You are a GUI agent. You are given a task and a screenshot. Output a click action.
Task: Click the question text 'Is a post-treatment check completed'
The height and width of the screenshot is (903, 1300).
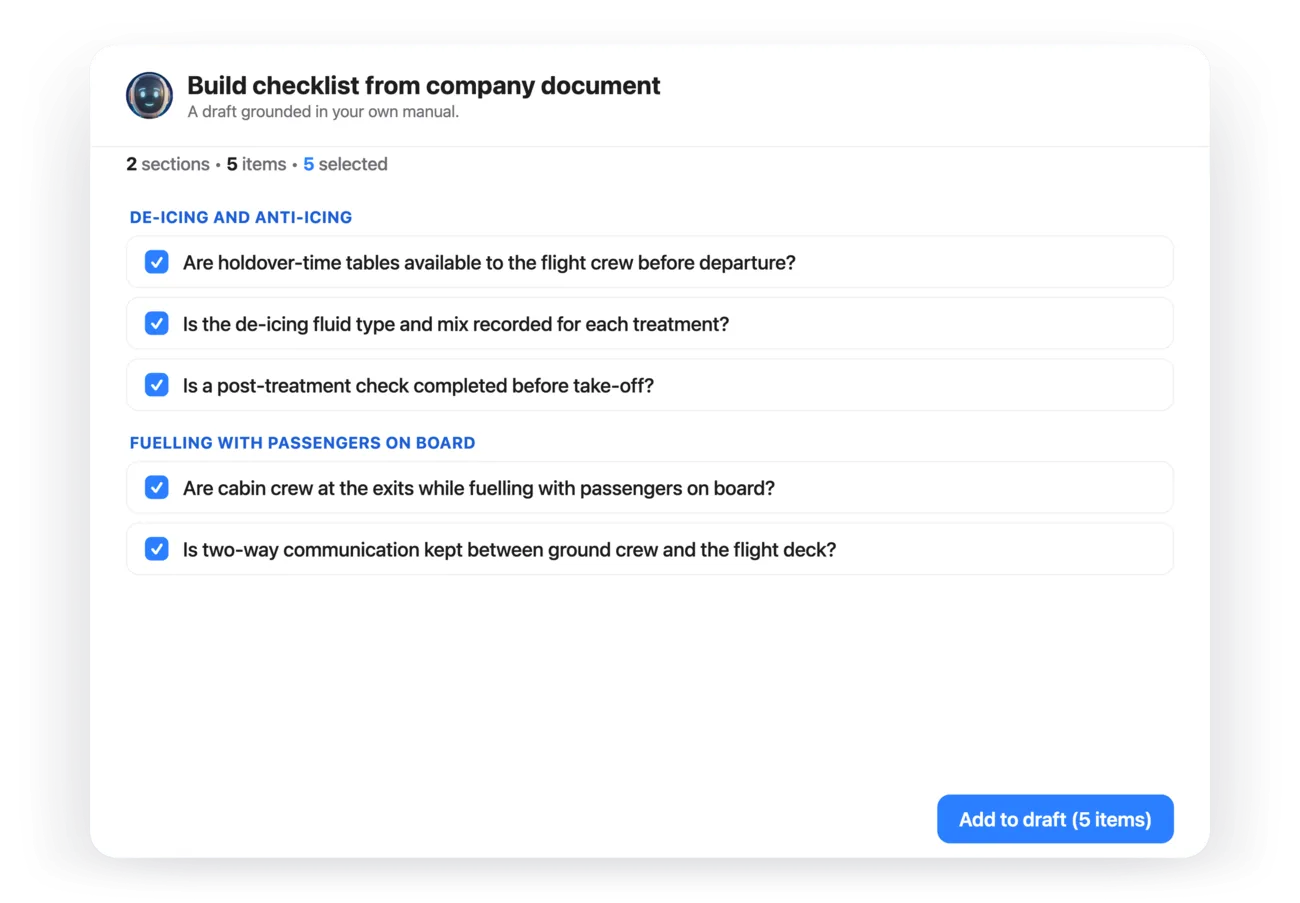click(x=418, y=386)
